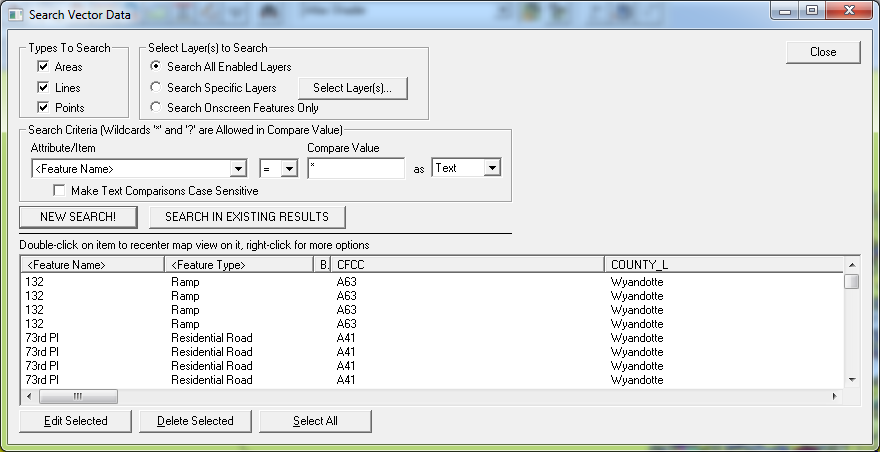The width and height of the screenshot is (880, 452).
Task: Click the horizontal scrollbar right arrow
Action: (x=836, y=397)
